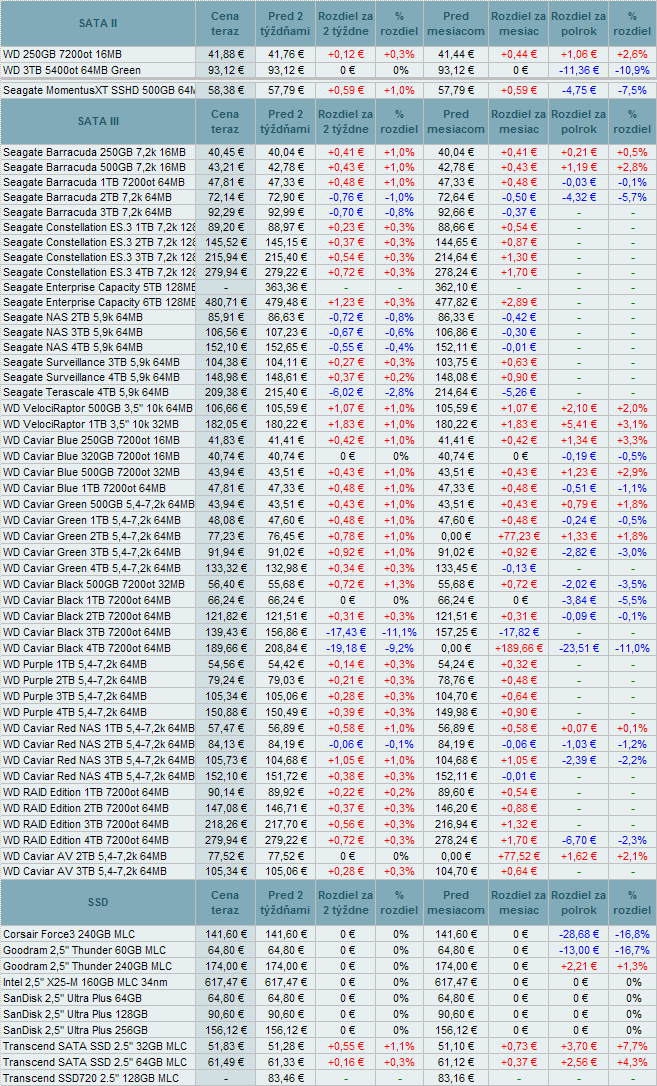Click the 363,36 € two-weeks-ago price cell
The image size is (657, 1086).
pyautogui.click(x=285, y=287)
